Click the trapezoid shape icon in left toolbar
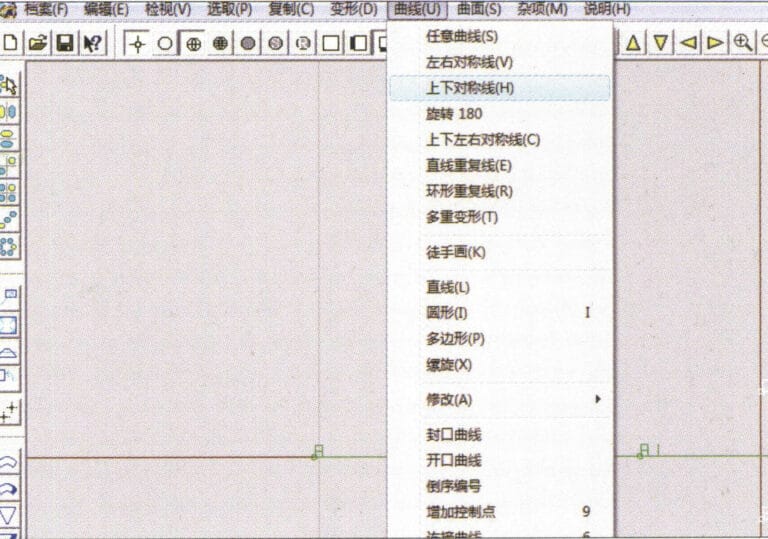 point(9,352)
